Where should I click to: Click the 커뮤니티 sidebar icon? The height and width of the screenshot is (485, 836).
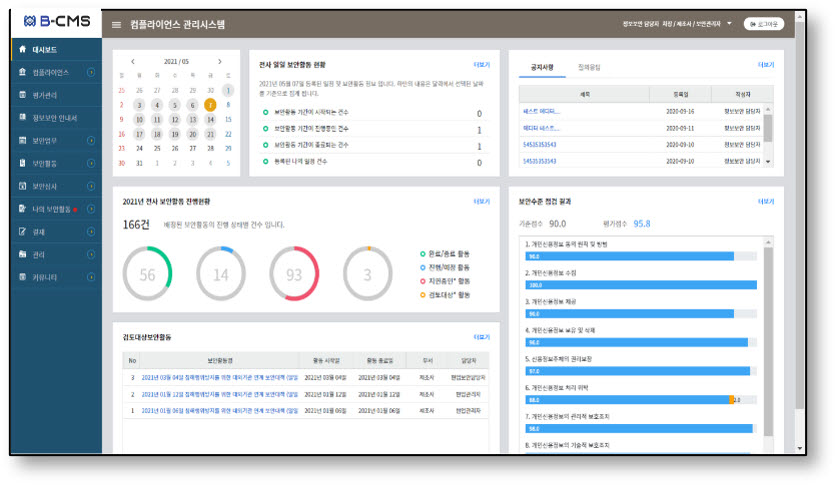click(22, 277)
